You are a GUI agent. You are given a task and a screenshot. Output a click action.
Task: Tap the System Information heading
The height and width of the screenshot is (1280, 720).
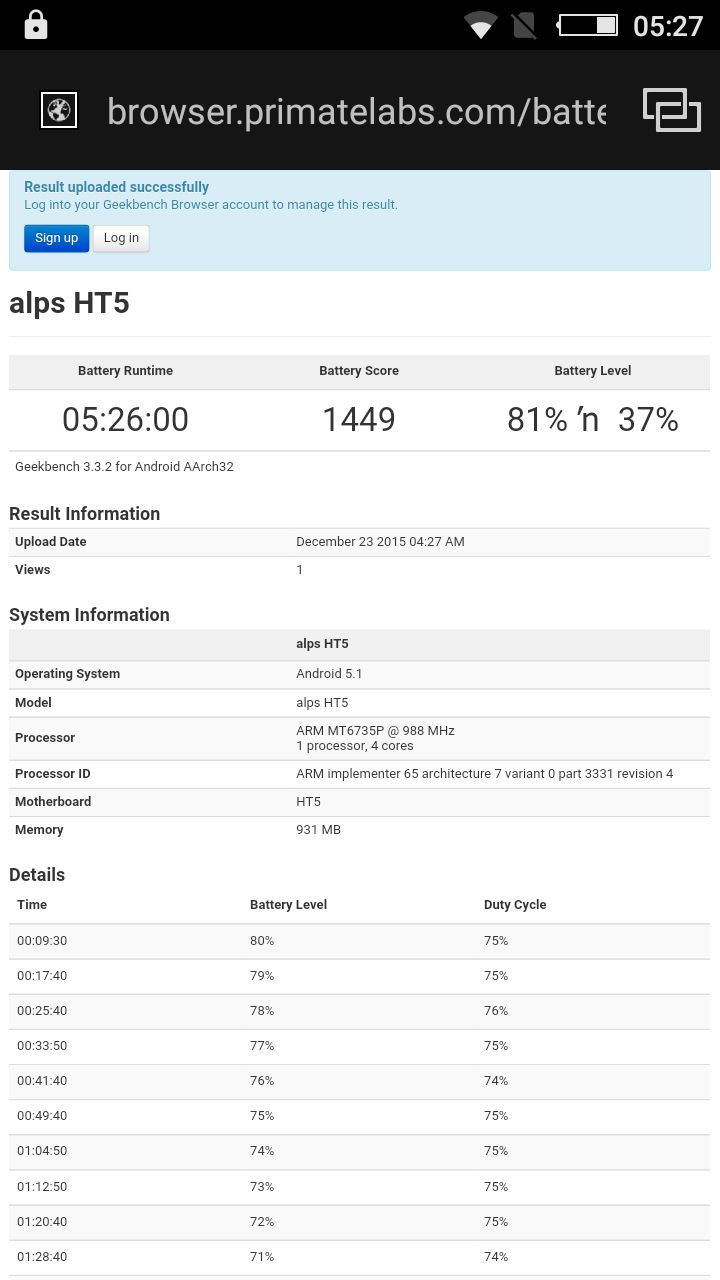tap(89, 615)
